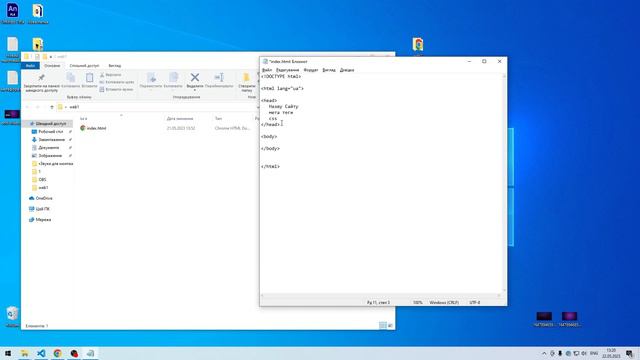Click the New folder icon in Explorer ribbon
This screenshot has width=640, height=360.
coord(247,78)
